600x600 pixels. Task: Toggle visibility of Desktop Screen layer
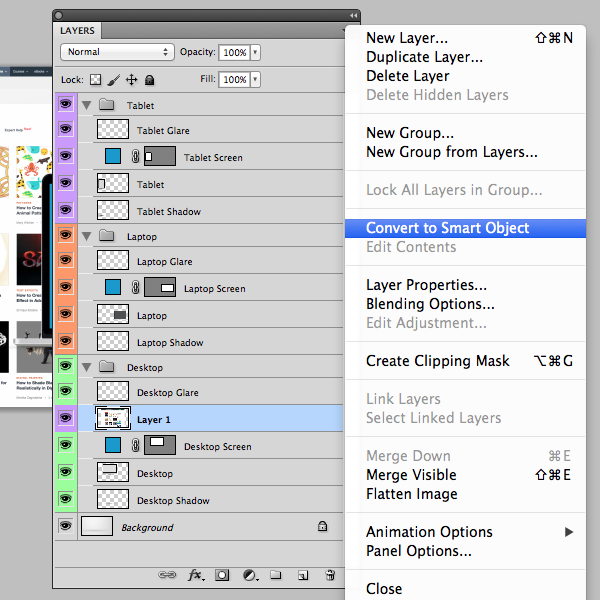coord(66,445)
